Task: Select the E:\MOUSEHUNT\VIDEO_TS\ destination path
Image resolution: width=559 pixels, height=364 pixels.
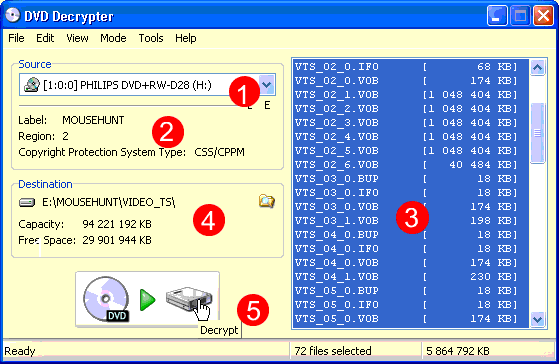Action: pos(109,202)
